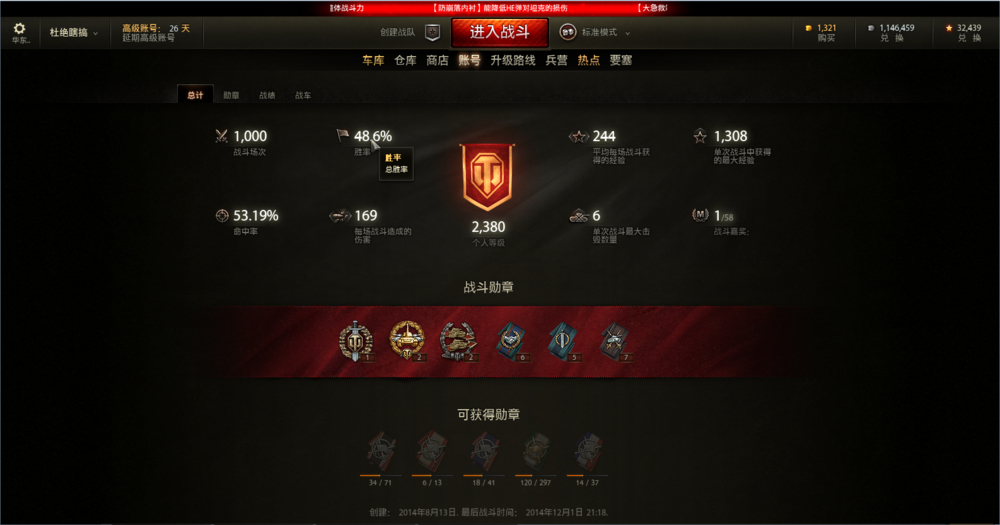The image size is (1000, 525).
Task: Click the red ribbon badge with count 7
Action: tap(615, 341)
